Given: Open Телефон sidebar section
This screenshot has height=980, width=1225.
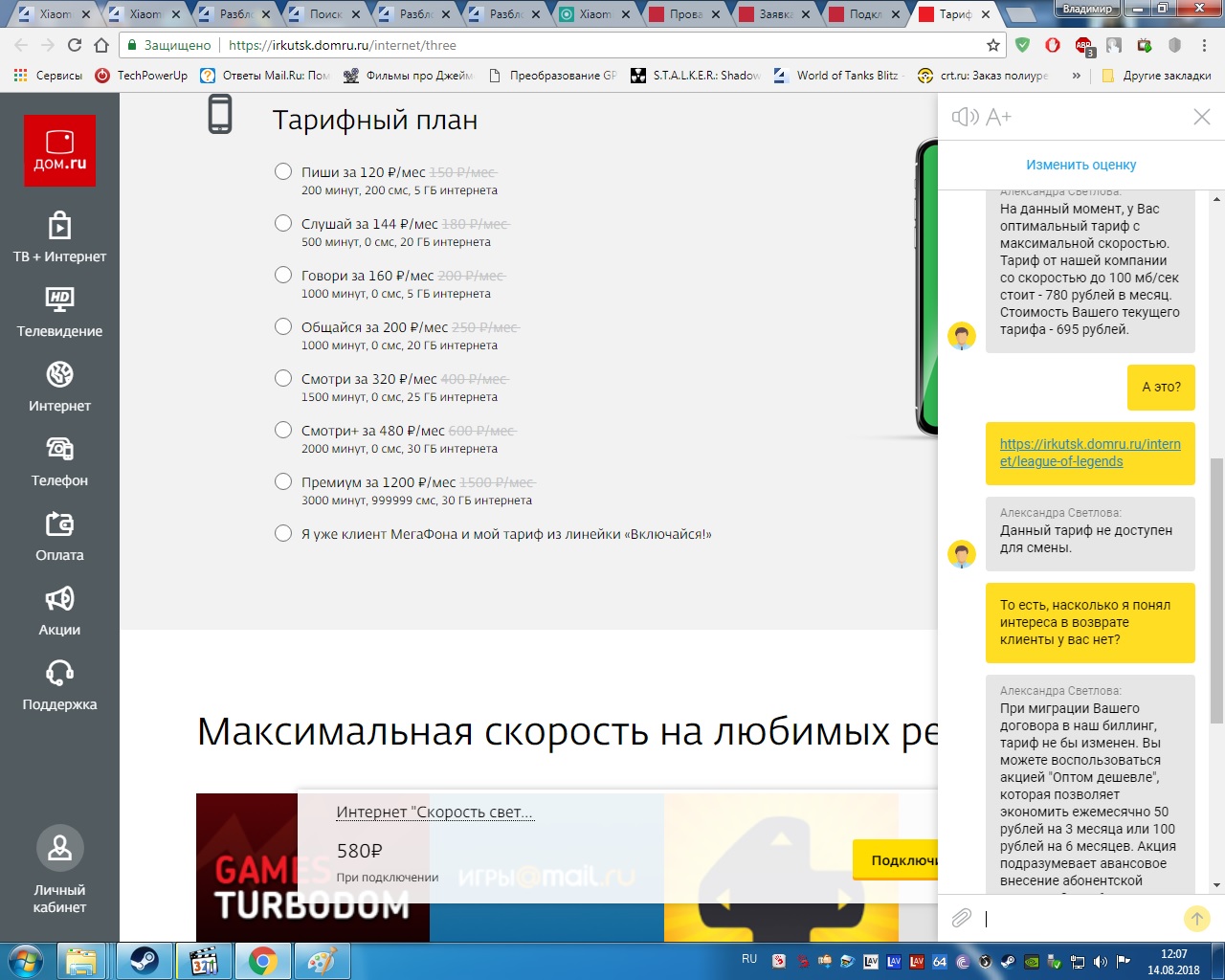Looking at the screenshot, I should tap(59, 460).
